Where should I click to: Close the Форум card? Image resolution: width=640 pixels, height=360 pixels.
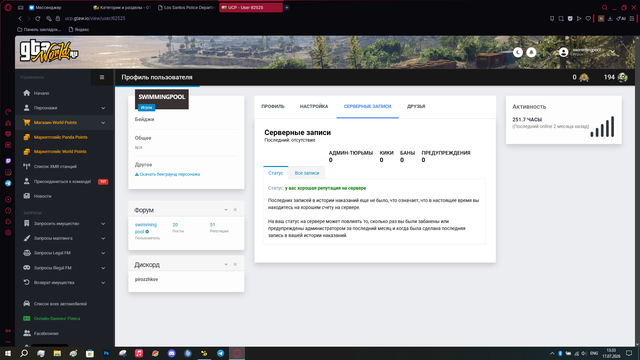coord(235,210)
